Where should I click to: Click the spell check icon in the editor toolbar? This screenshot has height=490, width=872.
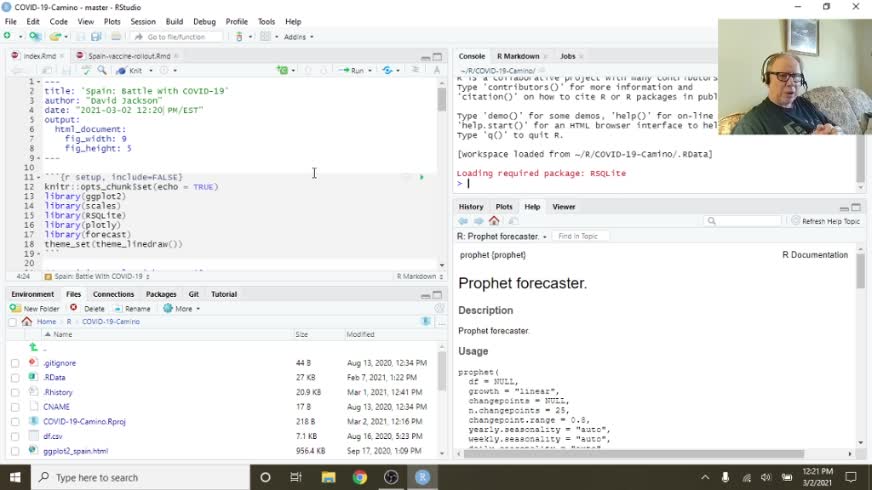86,70
